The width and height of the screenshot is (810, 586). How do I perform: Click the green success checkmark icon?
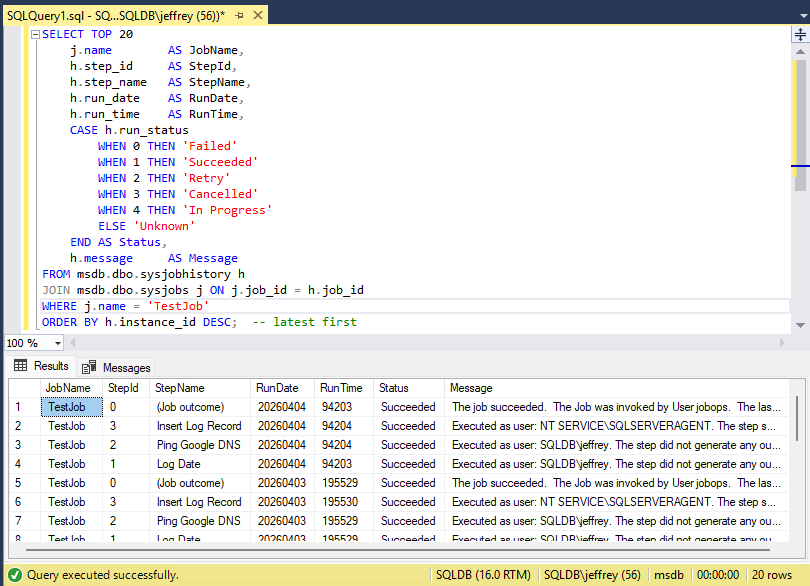point(13,575)
